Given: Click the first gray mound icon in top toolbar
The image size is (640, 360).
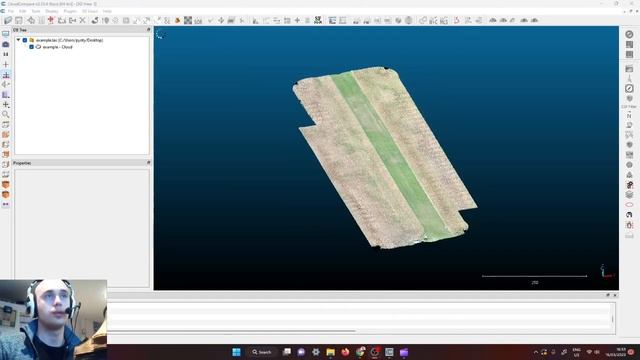Looking at the screenshot, I should (493, 20).
